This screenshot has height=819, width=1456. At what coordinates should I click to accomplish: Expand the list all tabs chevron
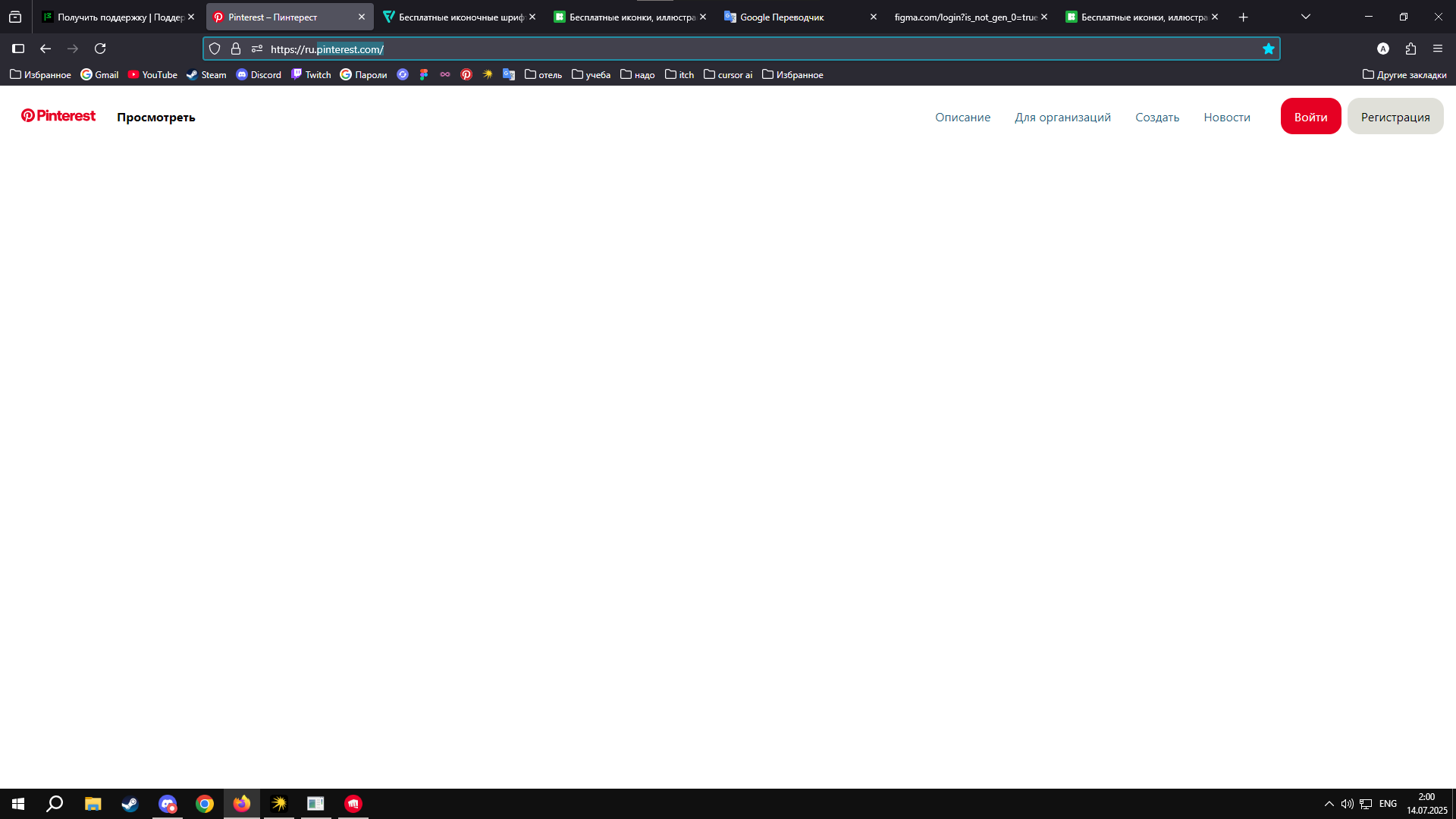(1305, 17)
